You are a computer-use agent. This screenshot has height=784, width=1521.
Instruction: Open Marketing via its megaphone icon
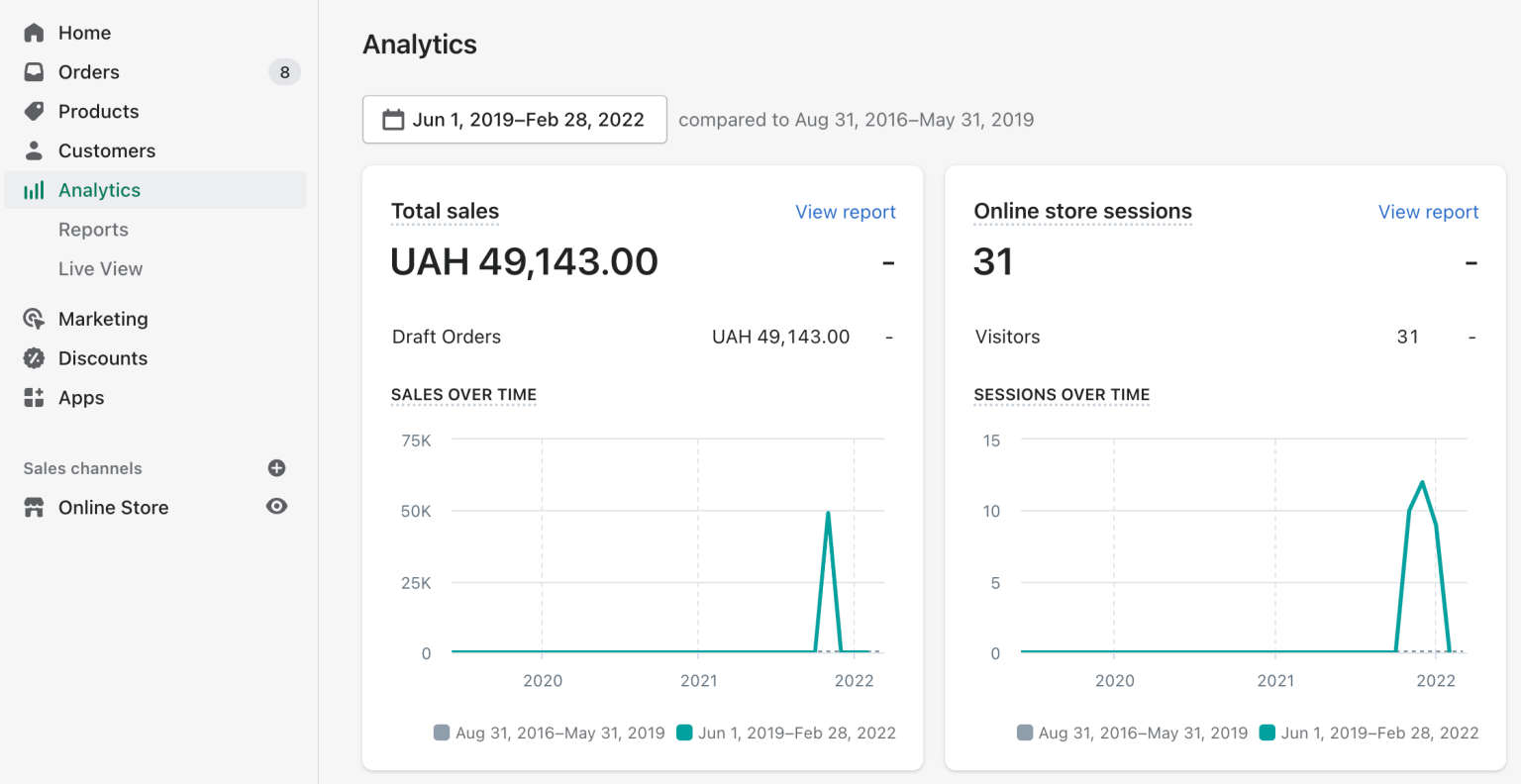[x=34, y=318]
